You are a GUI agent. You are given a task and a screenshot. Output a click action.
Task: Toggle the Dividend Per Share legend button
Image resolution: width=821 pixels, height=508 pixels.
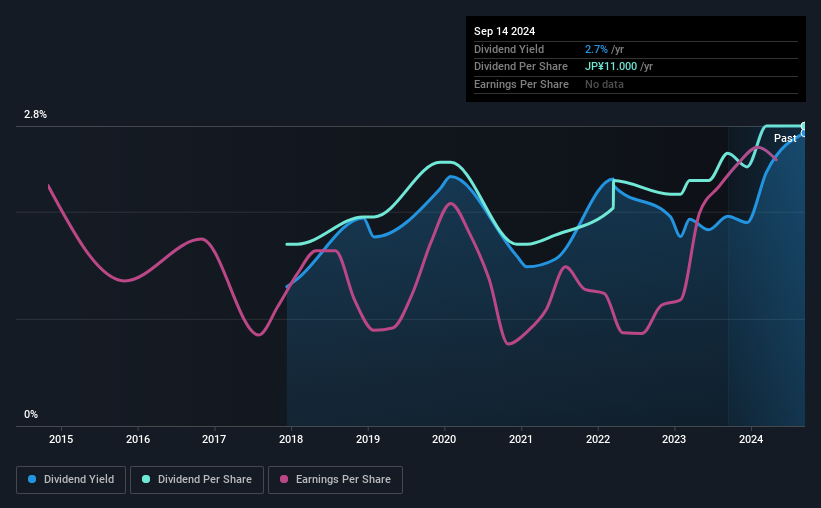[197, 480]
